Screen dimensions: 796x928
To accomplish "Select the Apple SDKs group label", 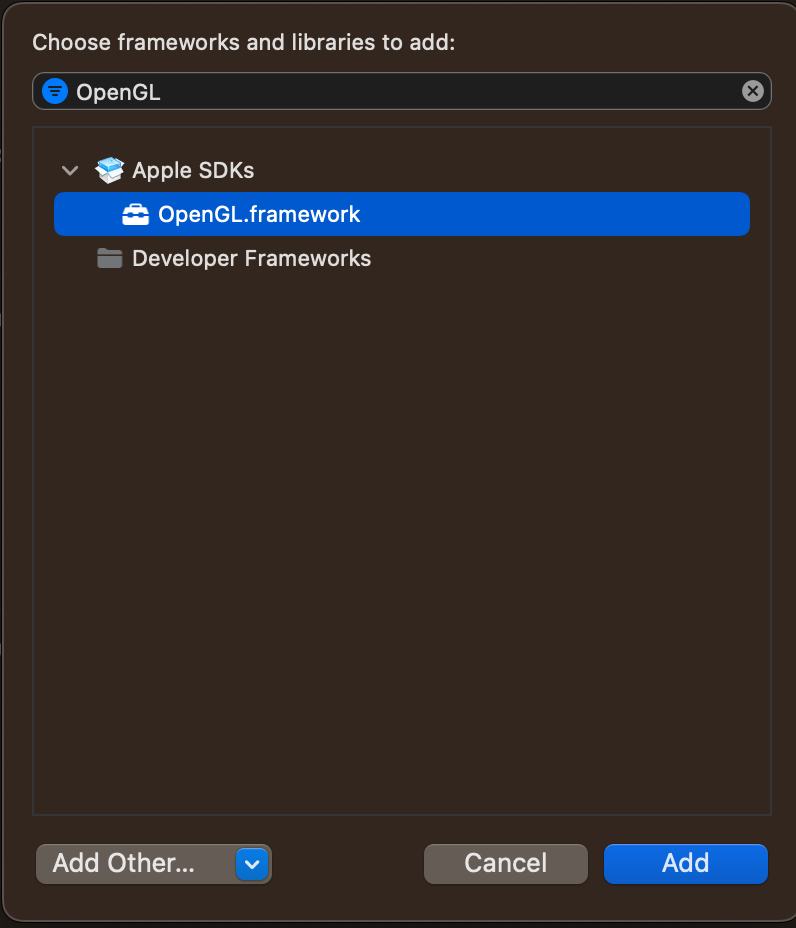I will 193,170.
